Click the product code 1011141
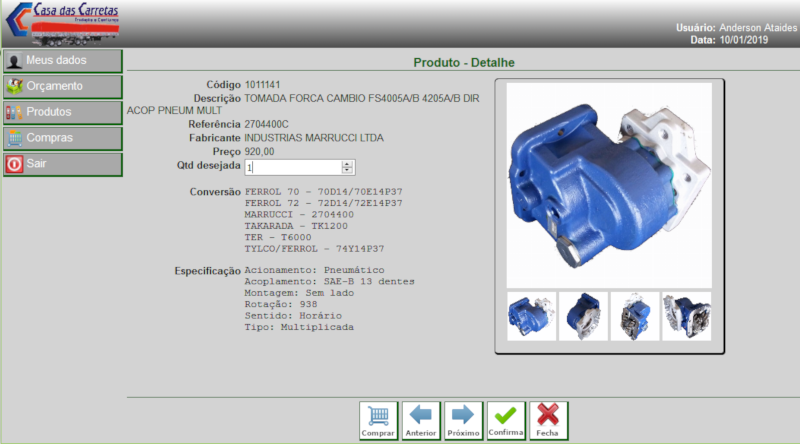This screenshot has width=800, height=444. point(262,85)
